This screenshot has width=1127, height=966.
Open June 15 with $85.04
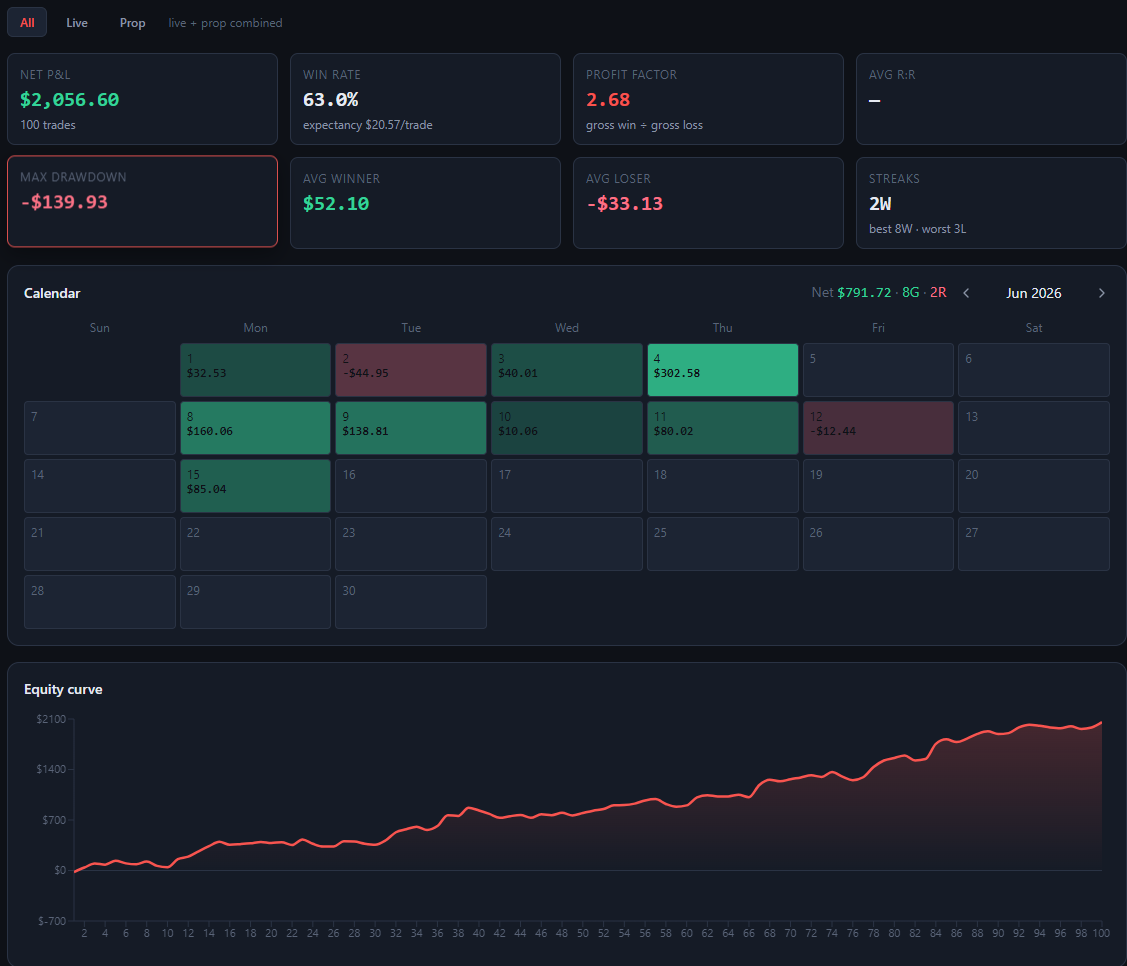tap(255, 486)
